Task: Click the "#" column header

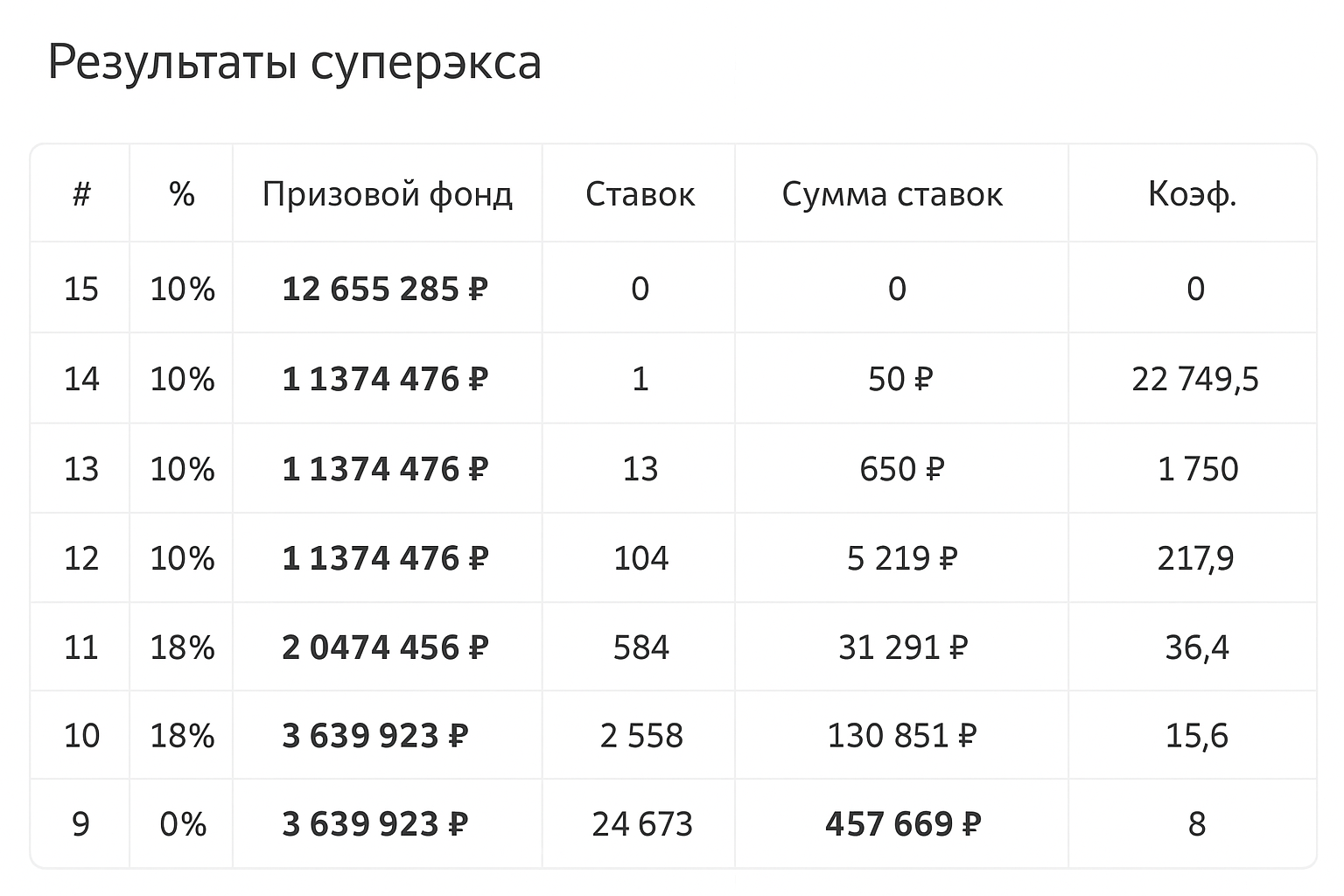Action: pos(81,194)
